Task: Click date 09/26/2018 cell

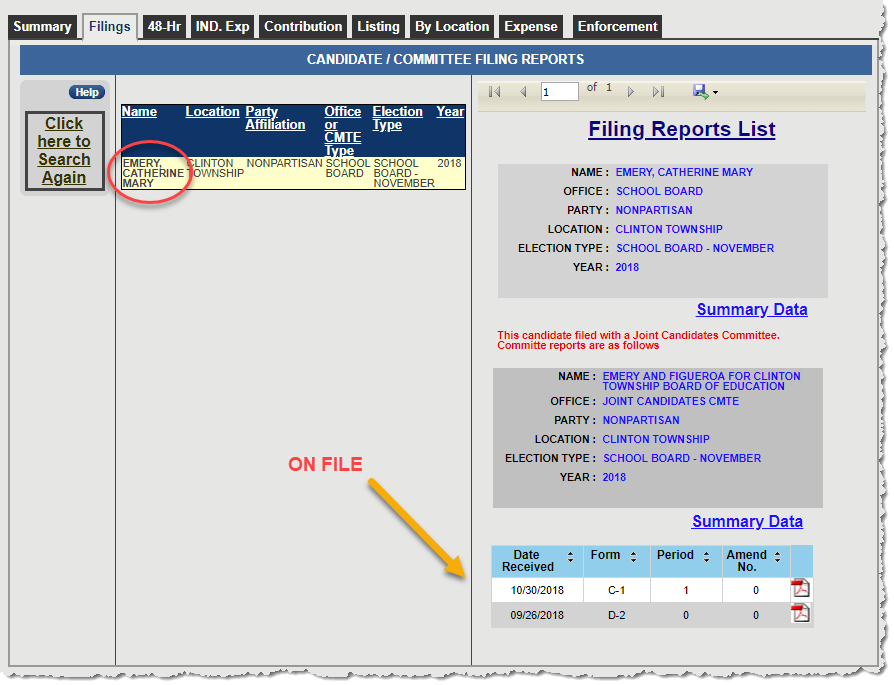Action: click(x=537, y=615)
